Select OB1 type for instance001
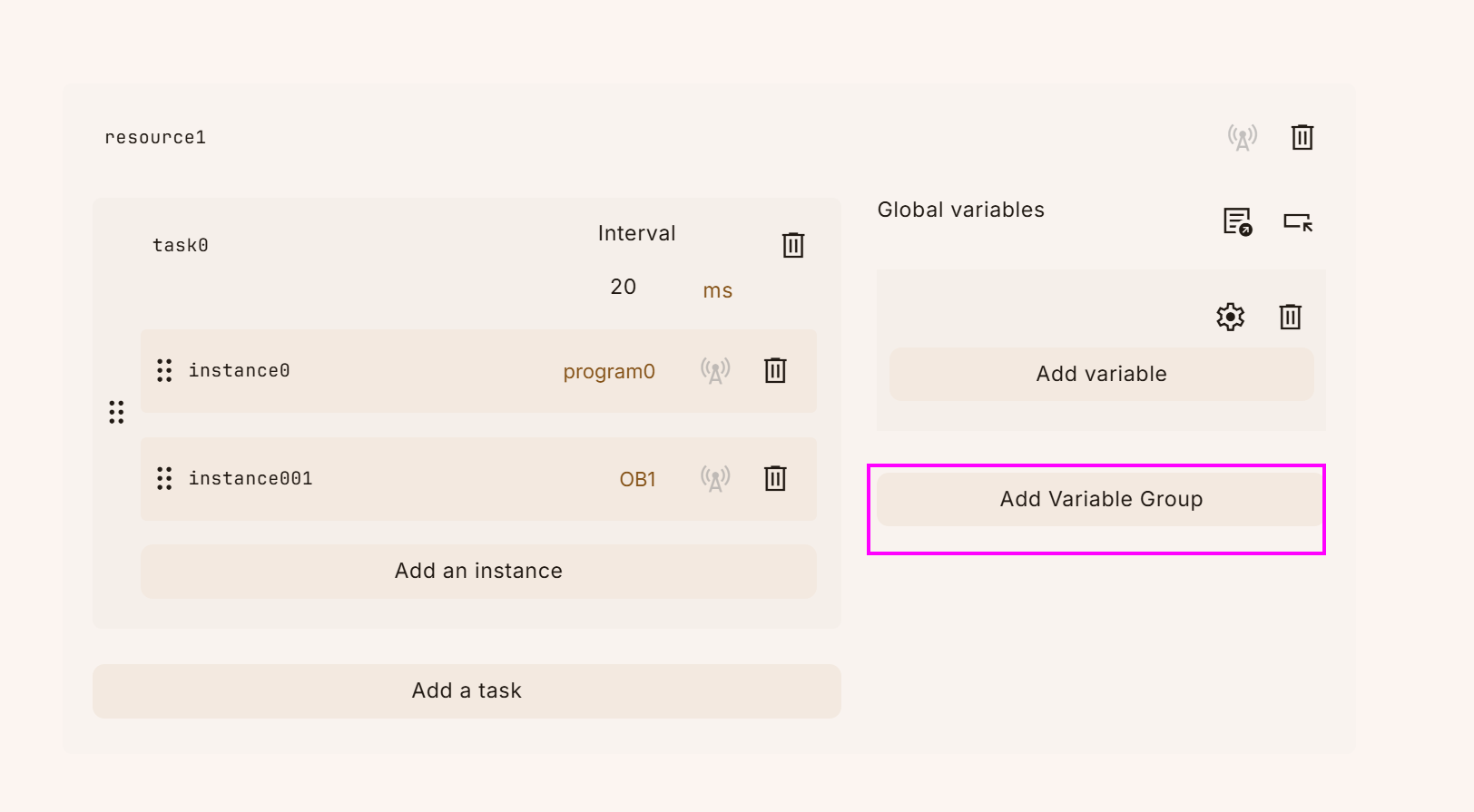1474x812 pixels. click(x=637, y=479)
